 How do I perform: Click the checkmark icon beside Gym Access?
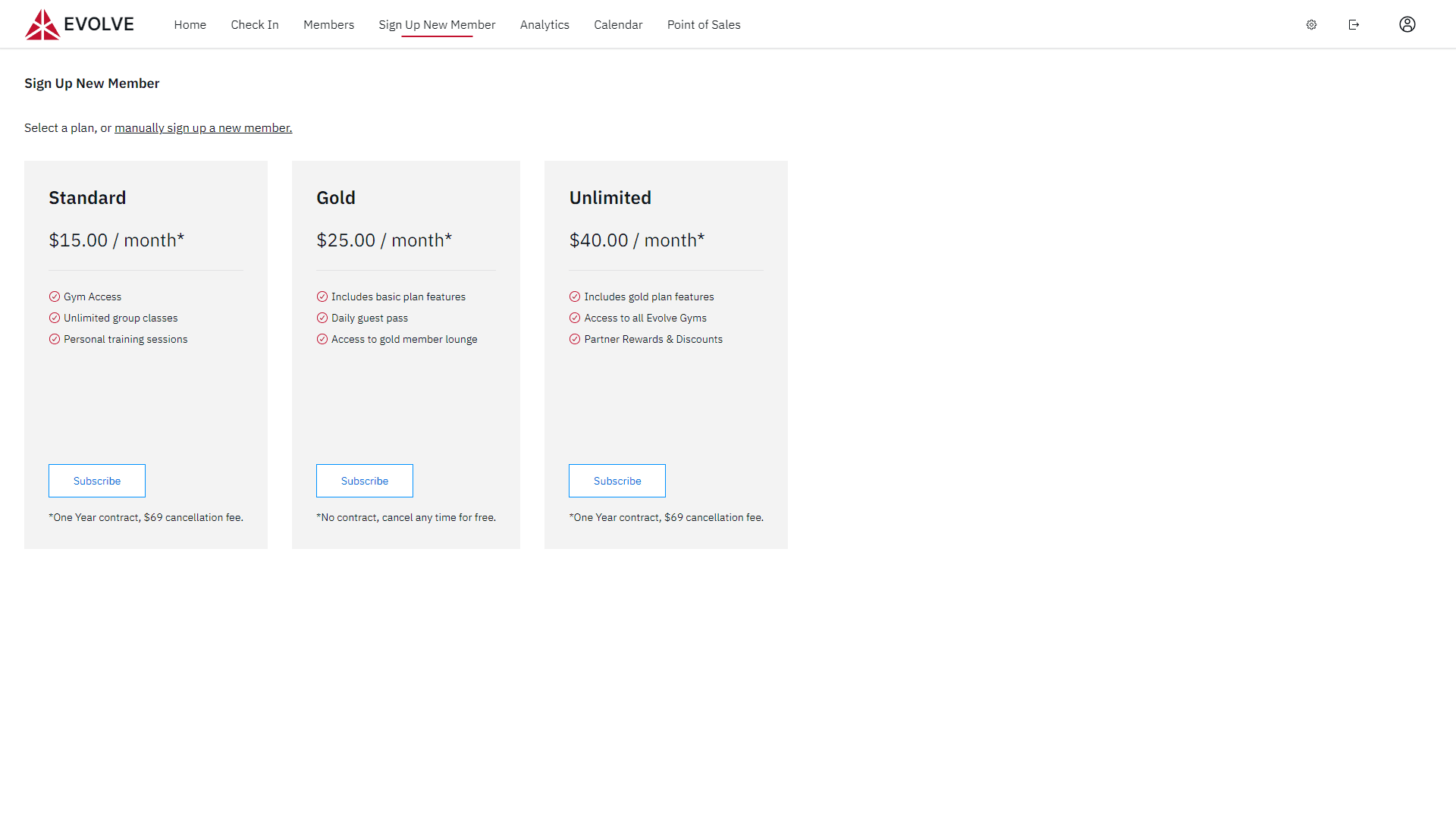click(55, 297)
